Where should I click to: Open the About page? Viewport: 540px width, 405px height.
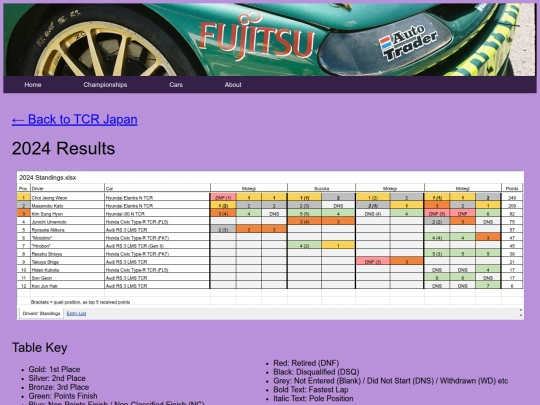click(x=233, y=85)
